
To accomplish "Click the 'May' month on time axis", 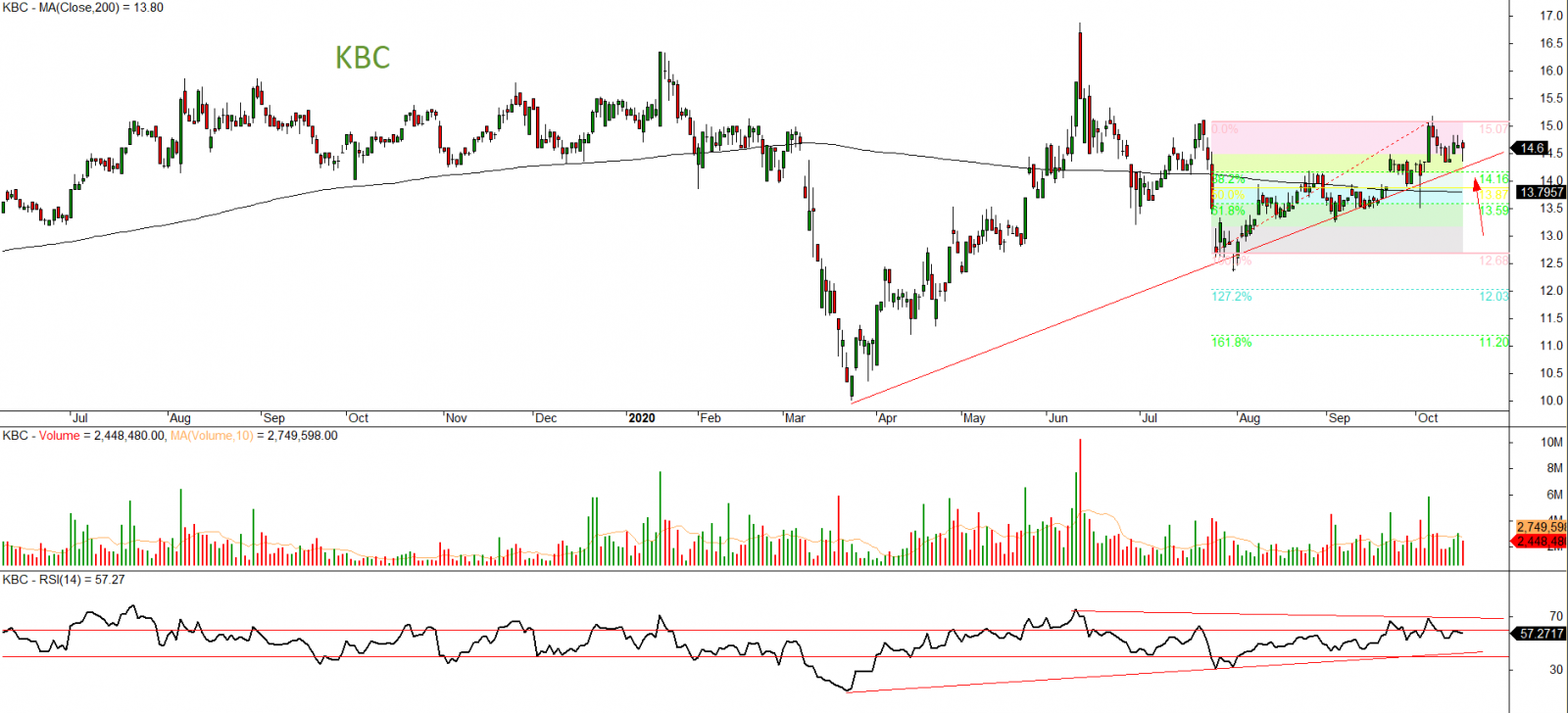I will coord(974,418).
